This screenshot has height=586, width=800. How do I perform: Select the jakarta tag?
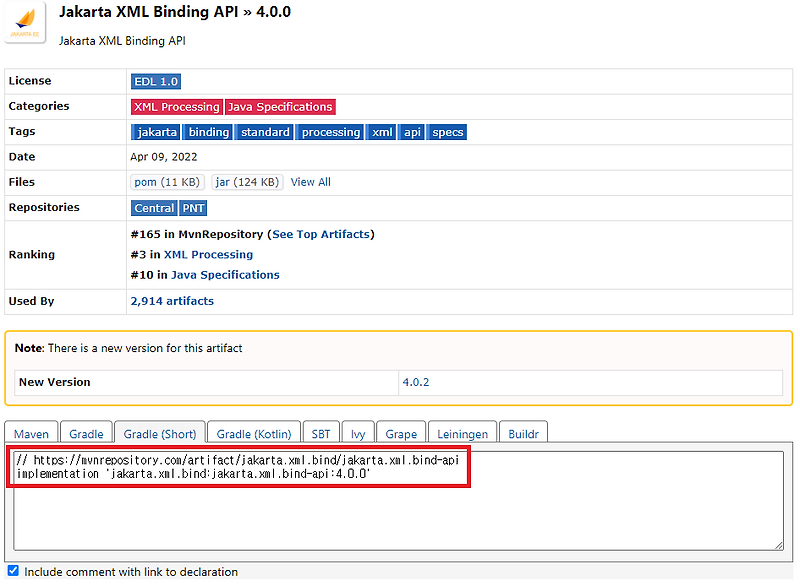point(156,131)
